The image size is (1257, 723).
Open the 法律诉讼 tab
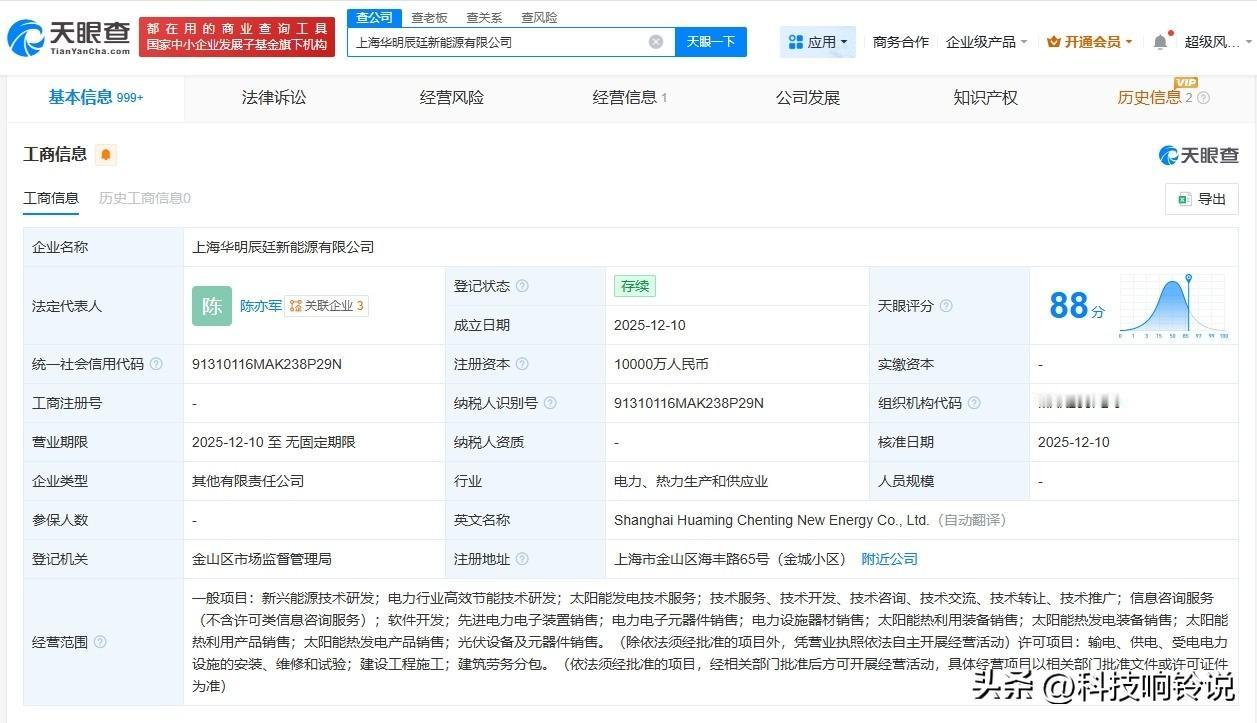274,97
